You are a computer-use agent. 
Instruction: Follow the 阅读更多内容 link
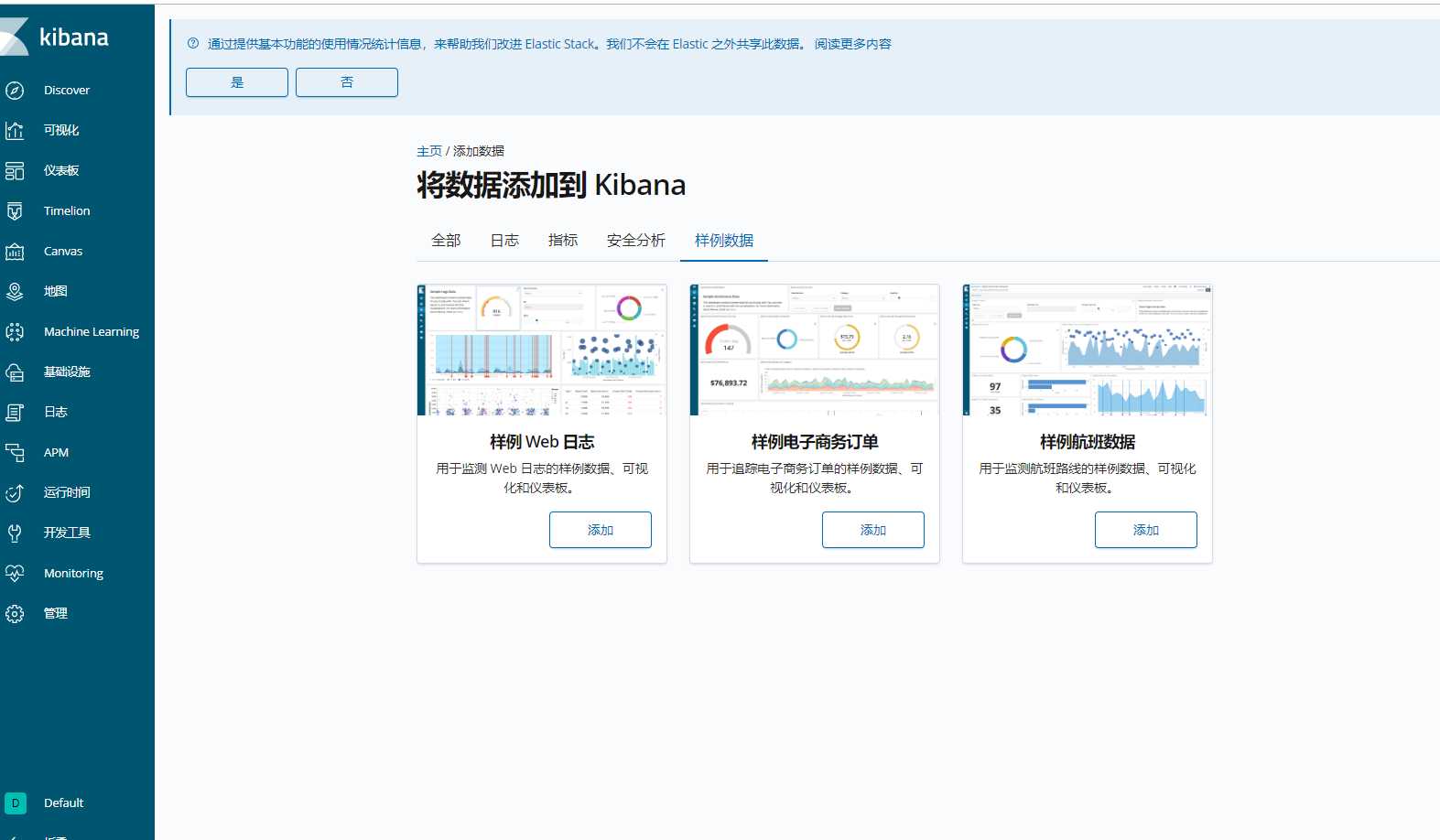coord(853,44)
